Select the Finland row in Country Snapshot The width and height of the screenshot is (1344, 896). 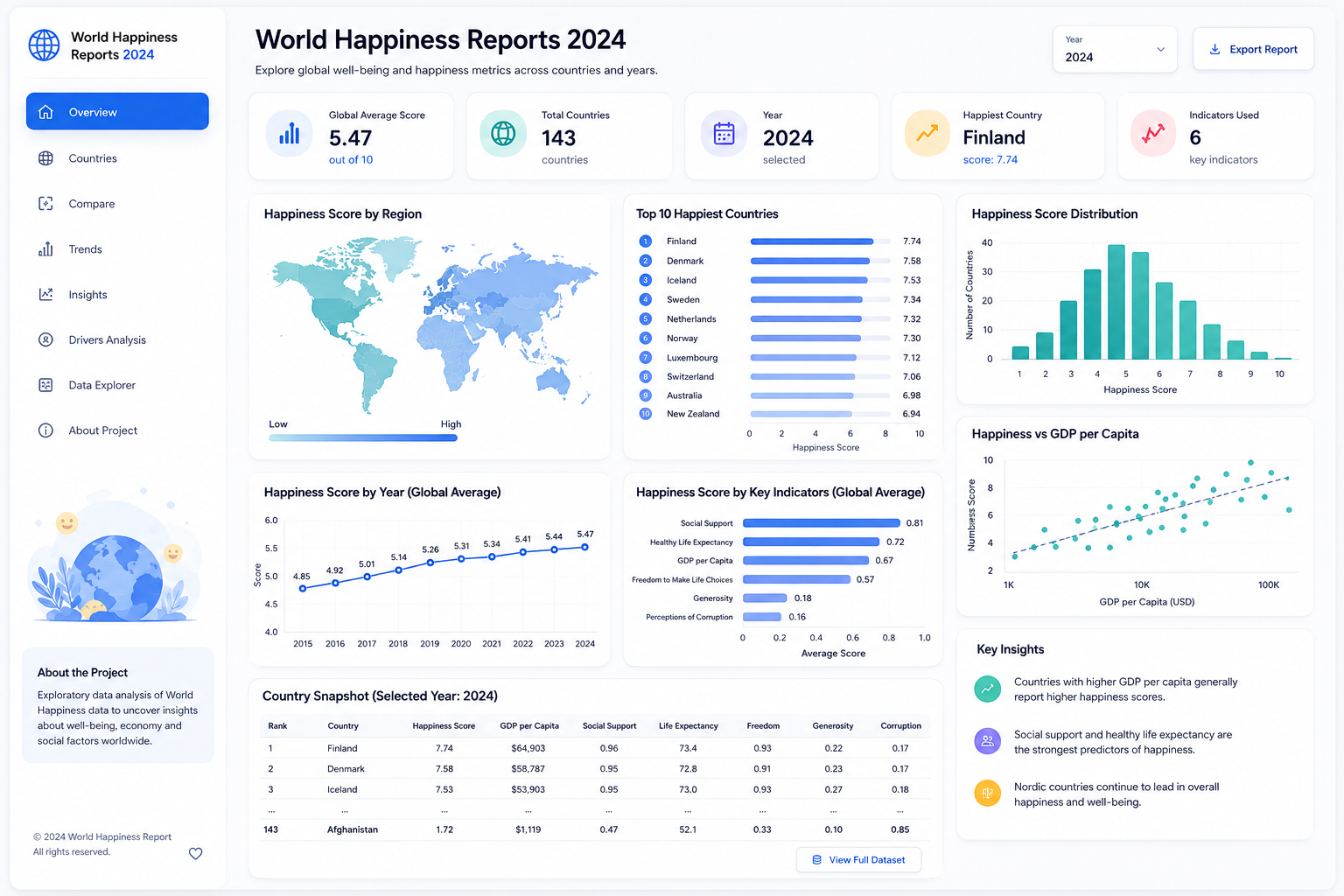pos(594,748)
